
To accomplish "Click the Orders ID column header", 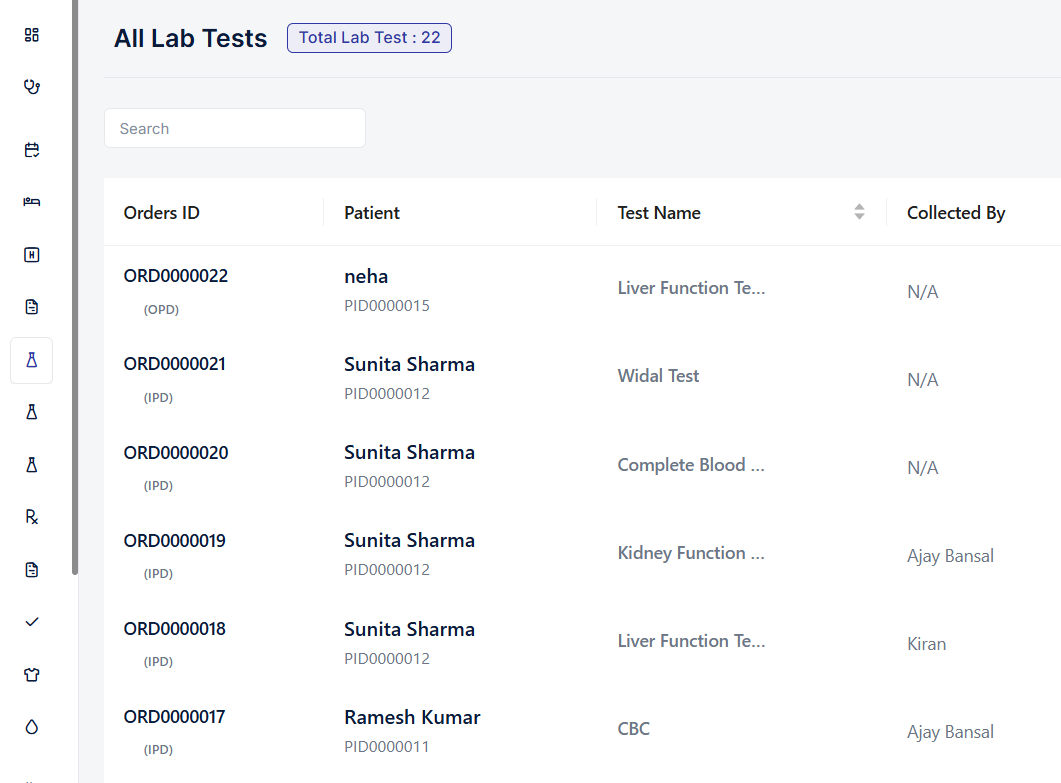I will (x=161, y=212).
